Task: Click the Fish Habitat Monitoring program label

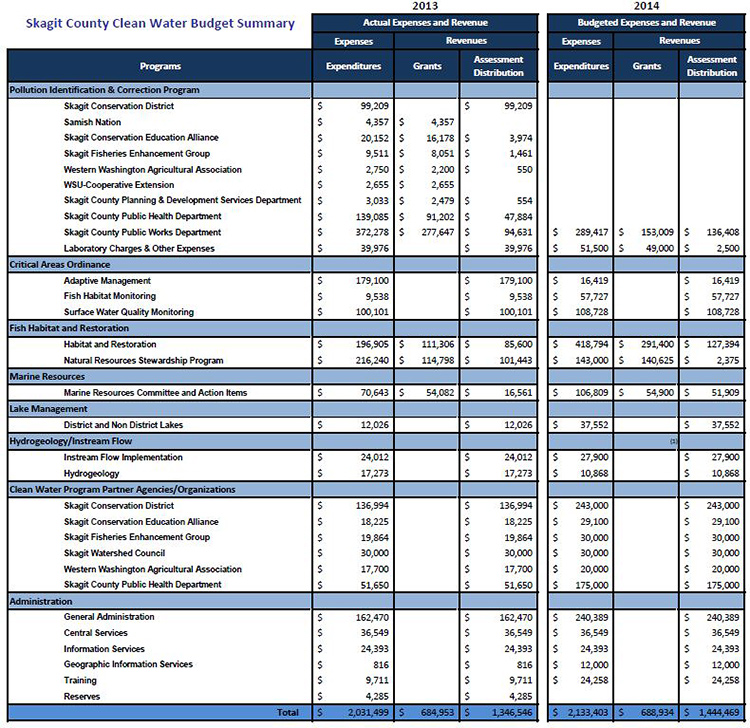Action: coord(110,297)
